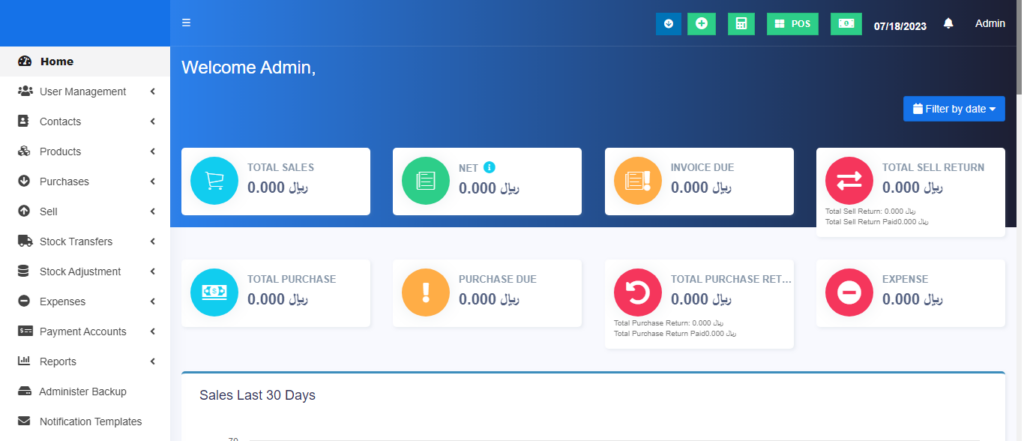Click the Total Sales cart icon
This screenshot has height=441, width=1024.
point(214,181)
